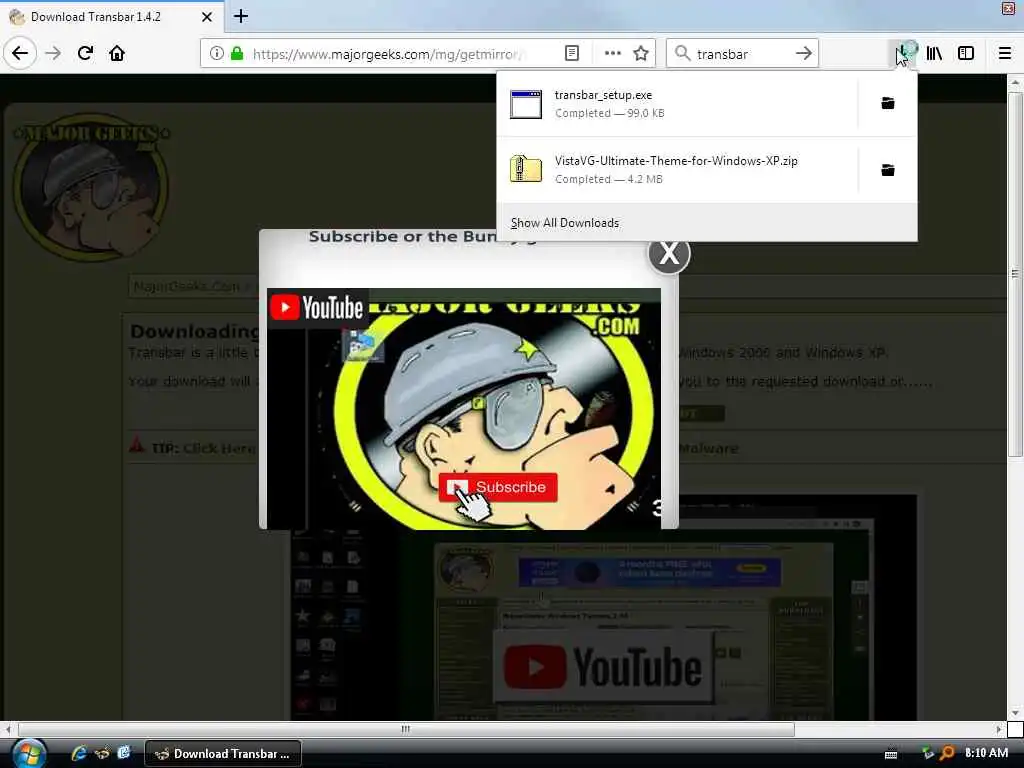Open the Firefox hamburger menu
This screenshot has height=768, width=1024.
(1005, 54)
